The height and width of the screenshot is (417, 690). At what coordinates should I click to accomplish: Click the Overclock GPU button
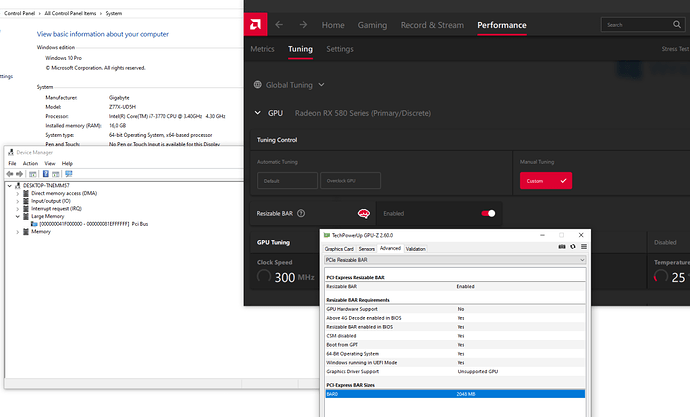350,181
